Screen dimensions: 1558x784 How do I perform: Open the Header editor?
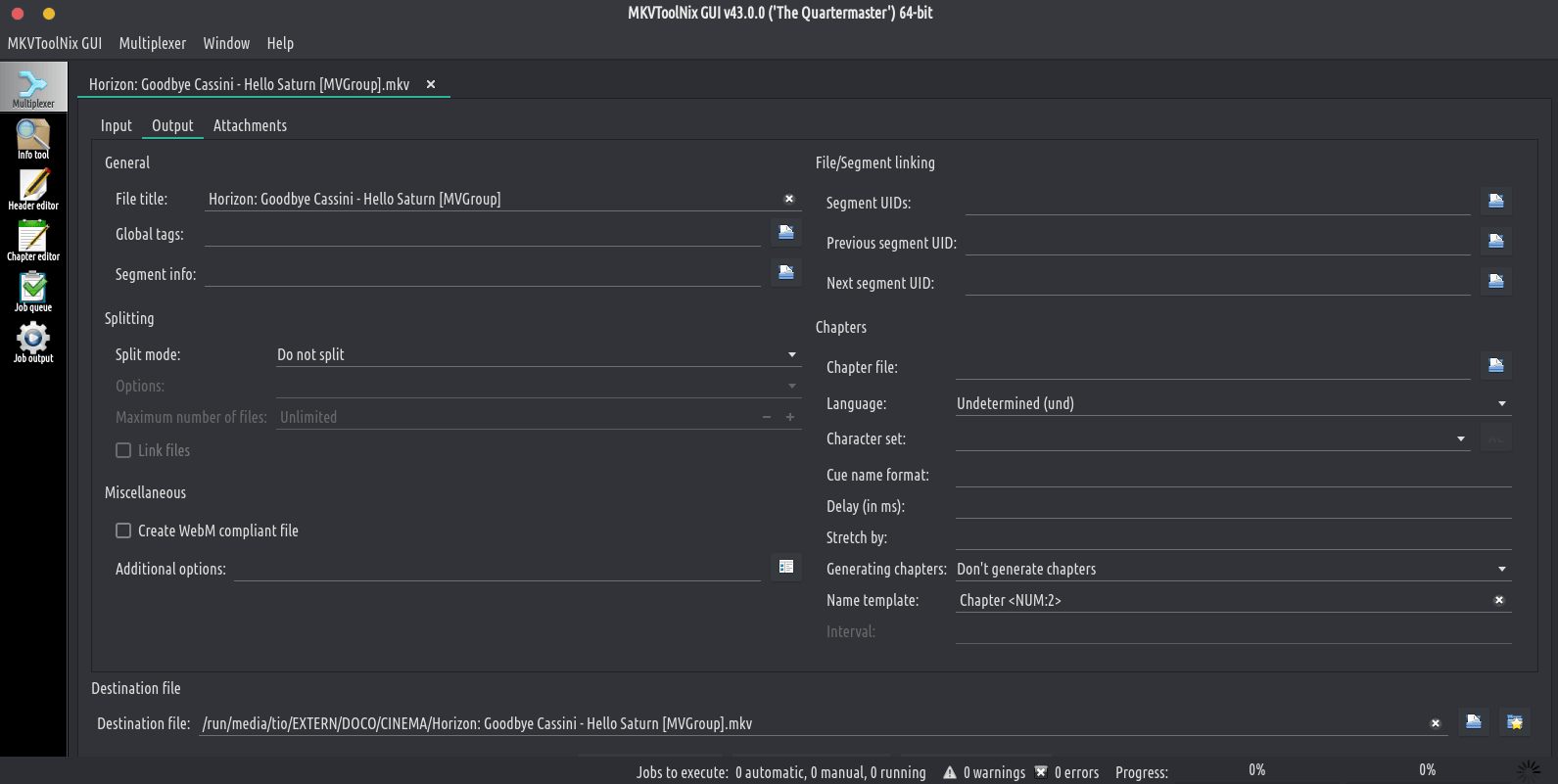(33, 190)
